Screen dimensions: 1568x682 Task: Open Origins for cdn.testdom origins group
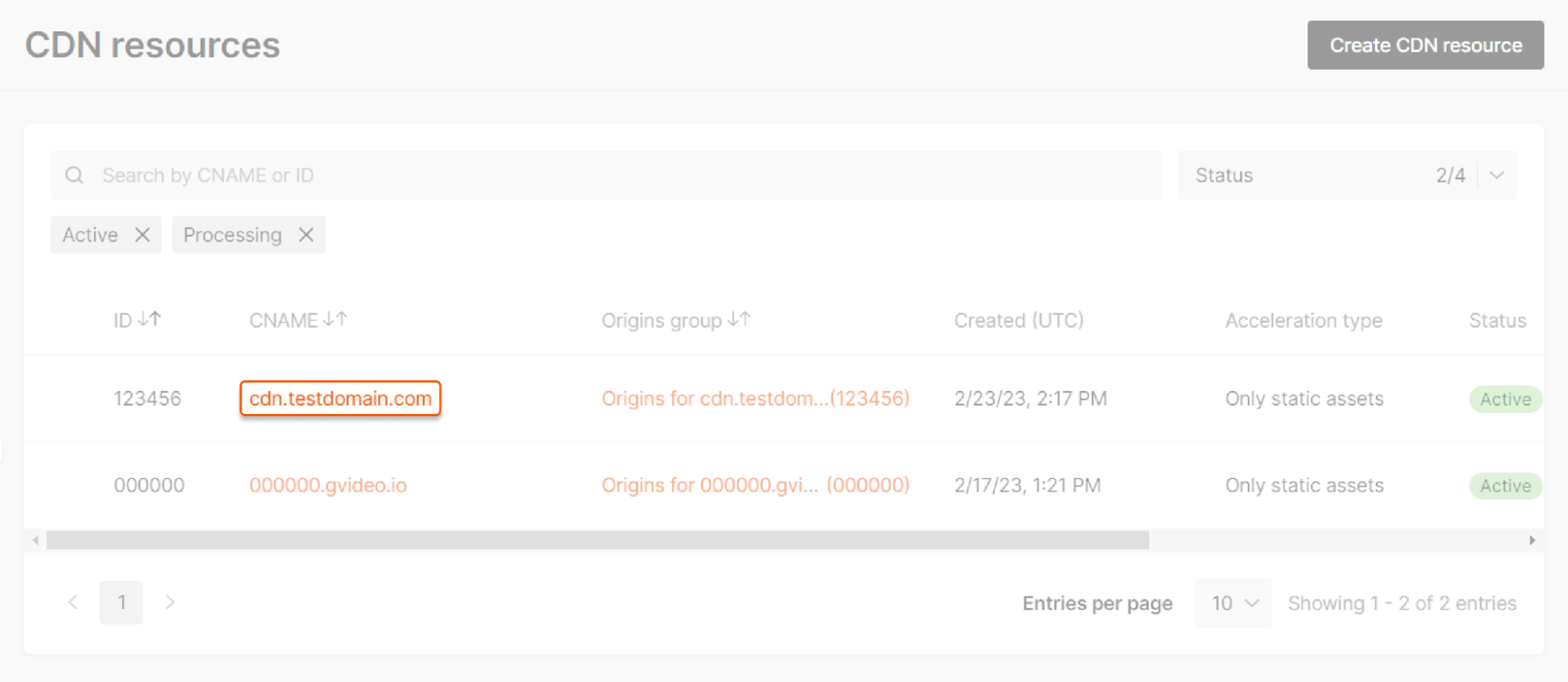pos(755,398)
